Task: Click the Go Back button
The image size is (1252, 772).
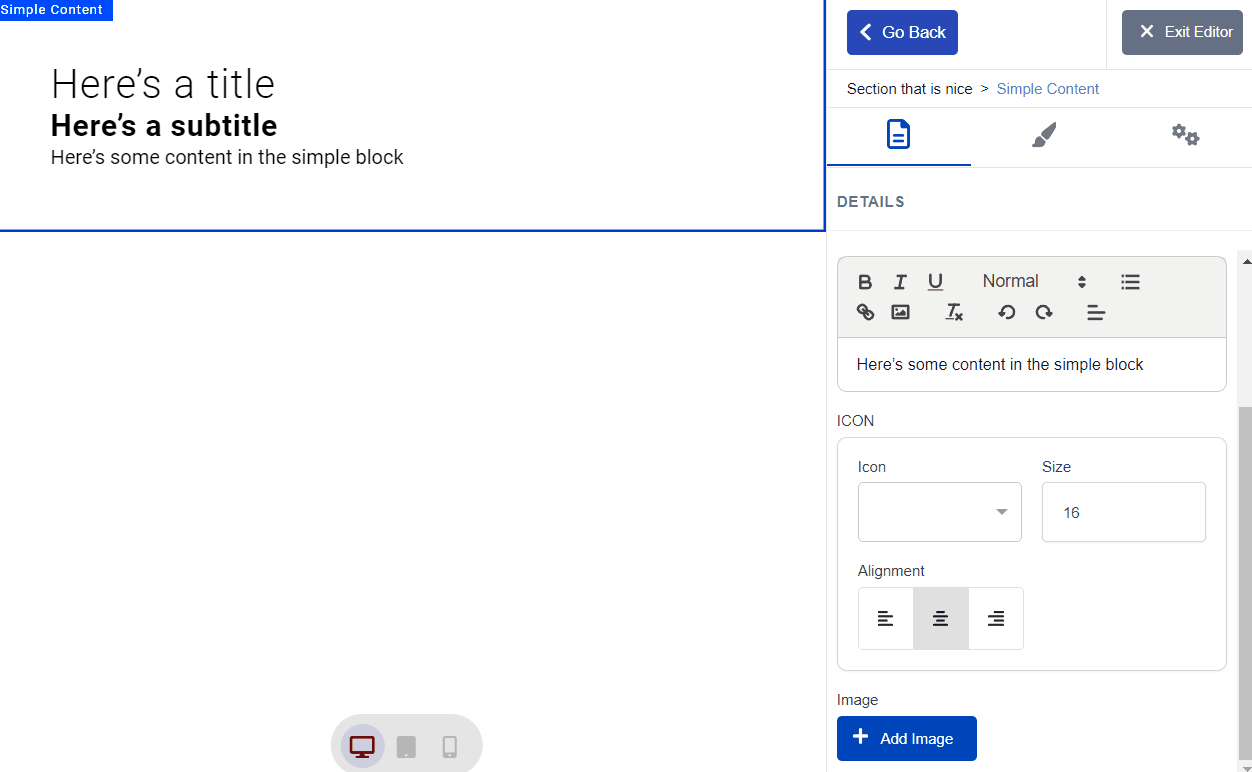Action: click(902, 32)
